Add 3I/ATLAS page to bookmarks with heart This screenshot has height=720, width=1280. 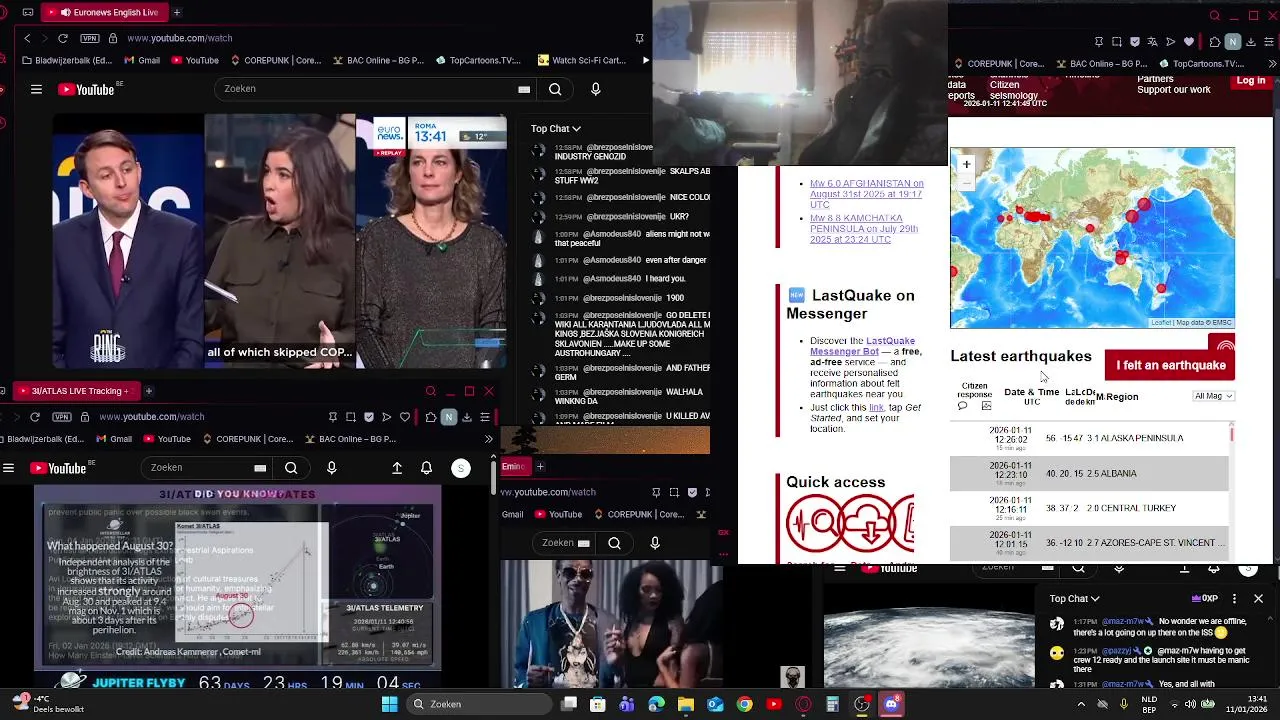(x=405, y=417)
